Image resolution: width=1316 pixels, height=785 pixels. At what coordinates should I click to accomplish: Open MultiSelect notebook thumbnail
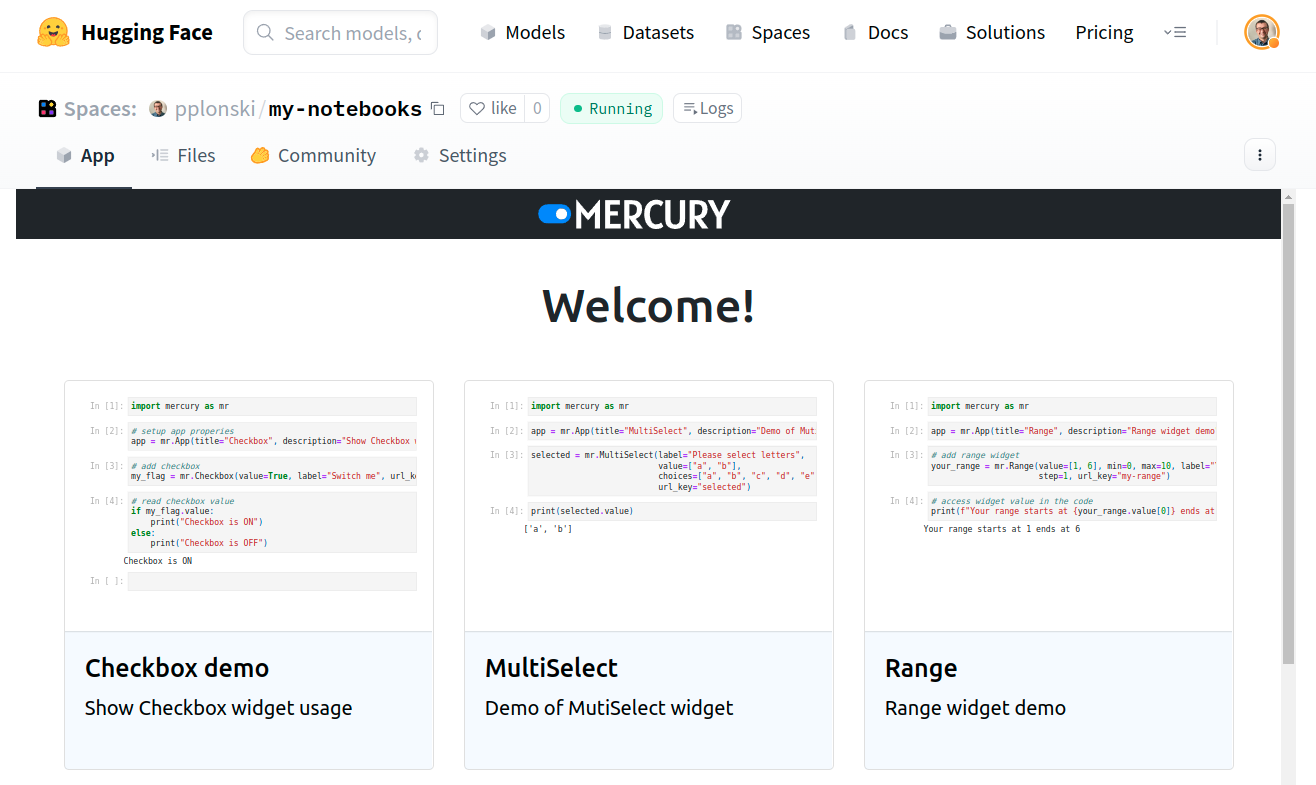pos(649,506)
